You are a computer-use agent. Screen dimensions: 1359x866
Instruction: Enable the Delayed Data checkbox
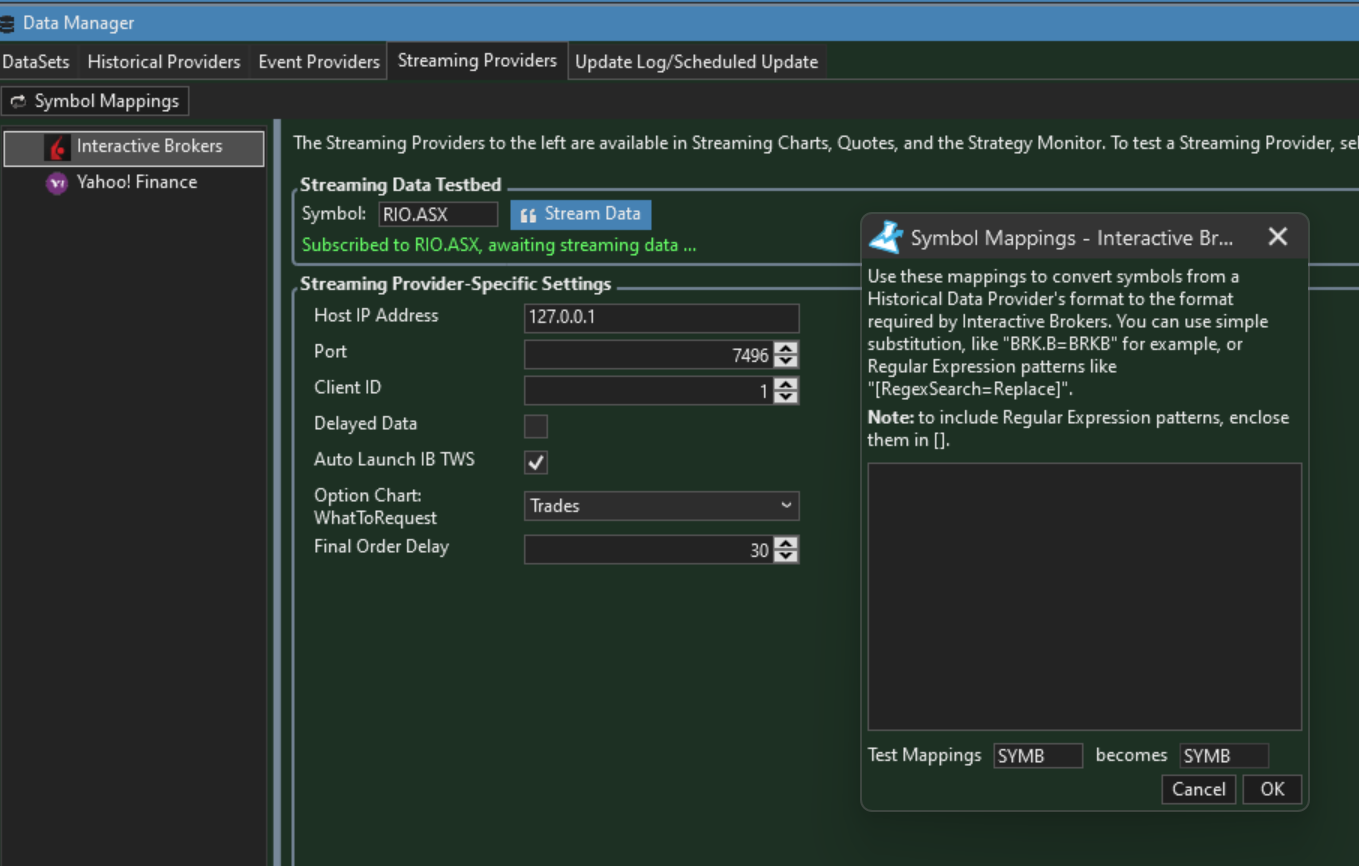click(536, 426)
